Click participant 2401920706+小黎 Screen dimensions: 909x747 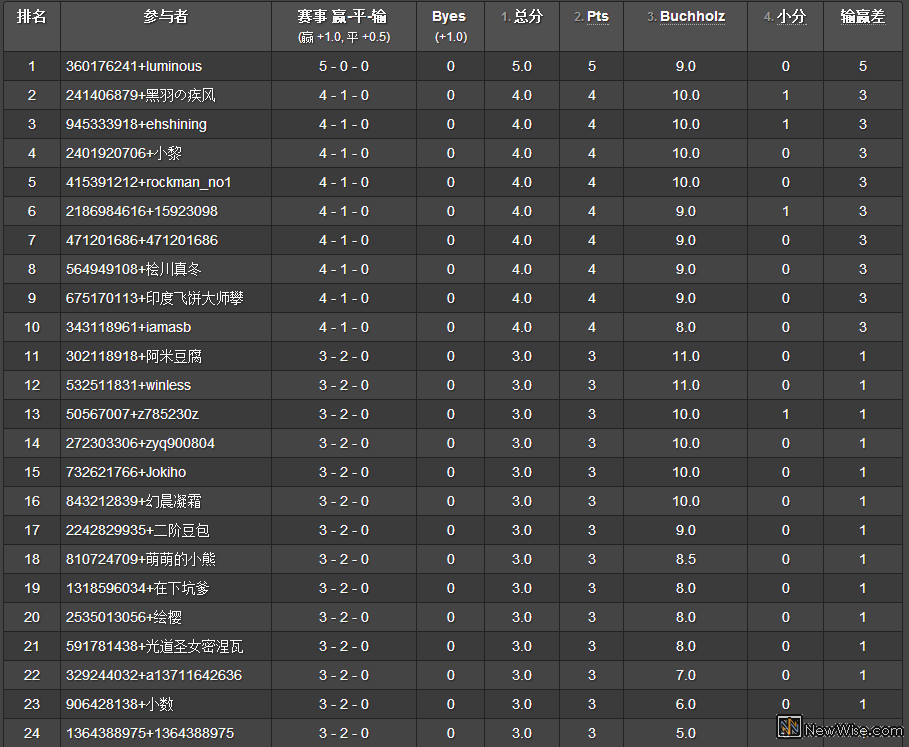click(x=124, y=153)
